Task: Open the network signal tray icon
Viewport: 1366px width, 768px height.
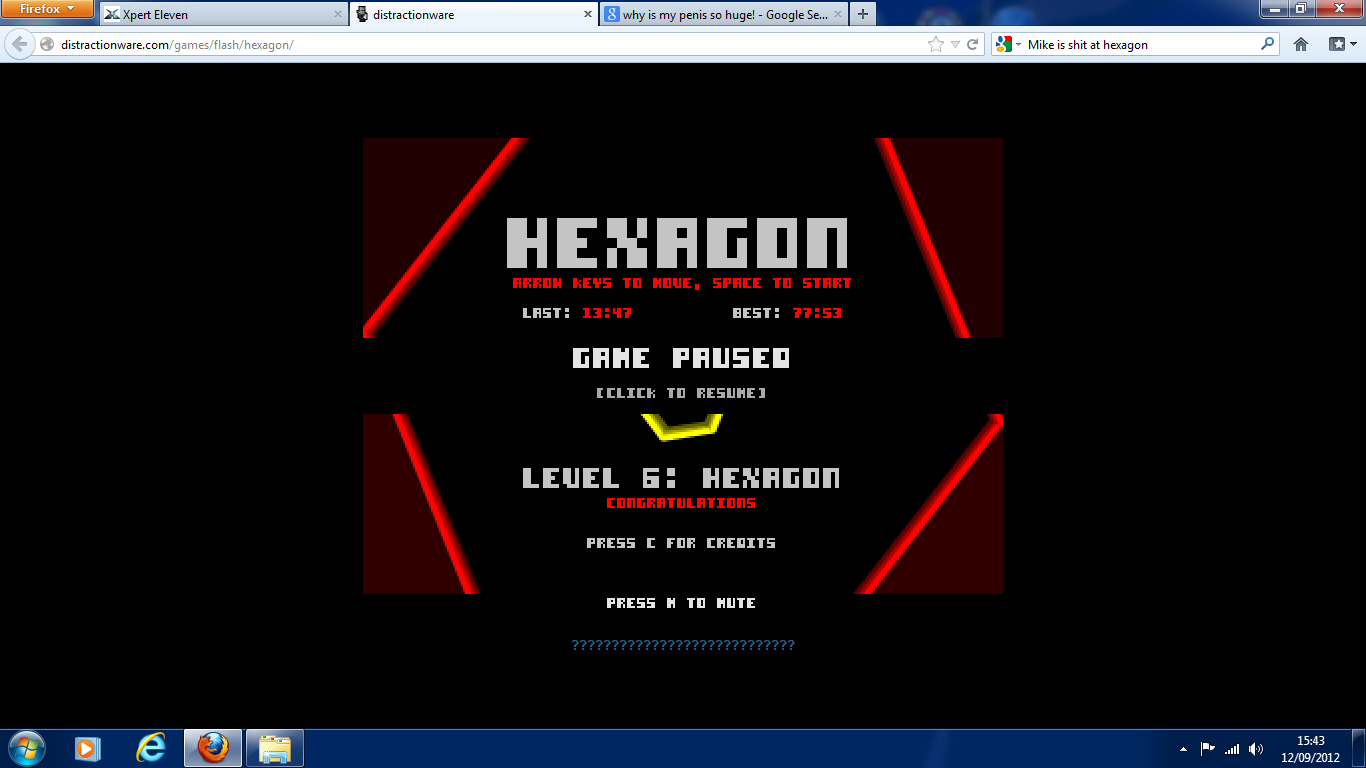Action: (1232, 749)
